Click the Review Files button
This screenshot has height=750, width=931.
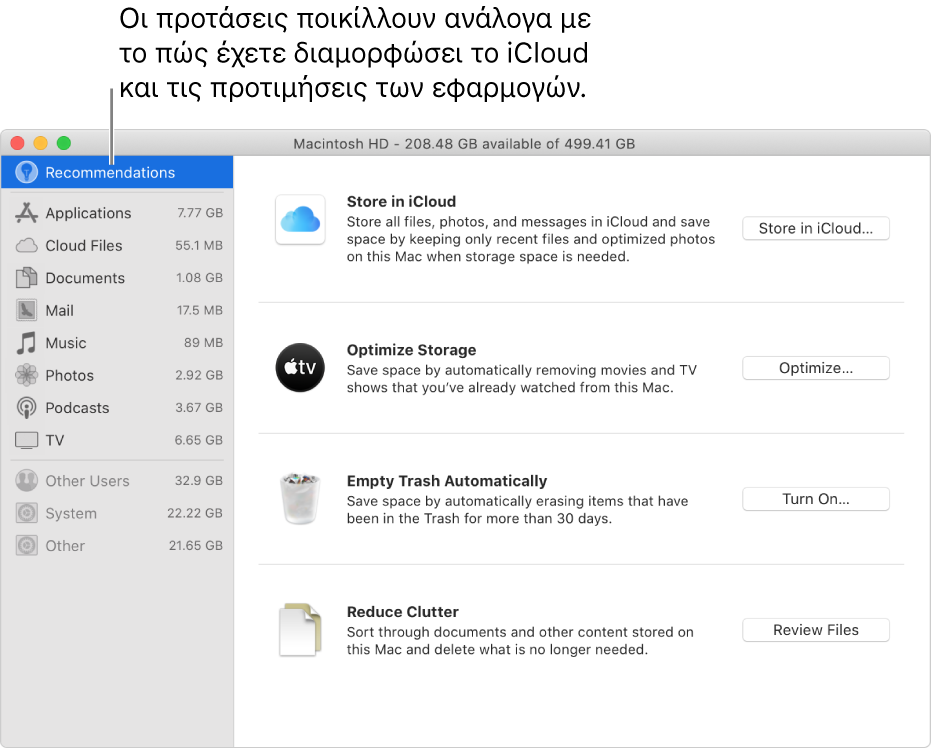815,630
